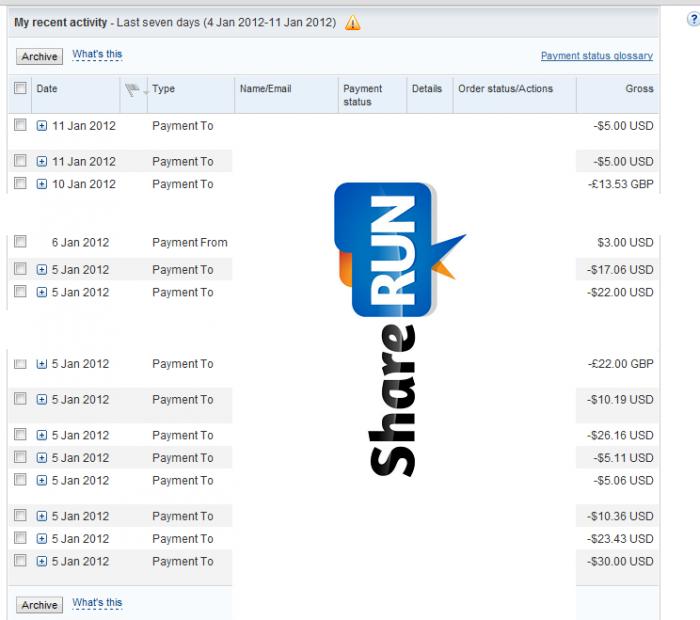Open What's this link below the table

97,603
